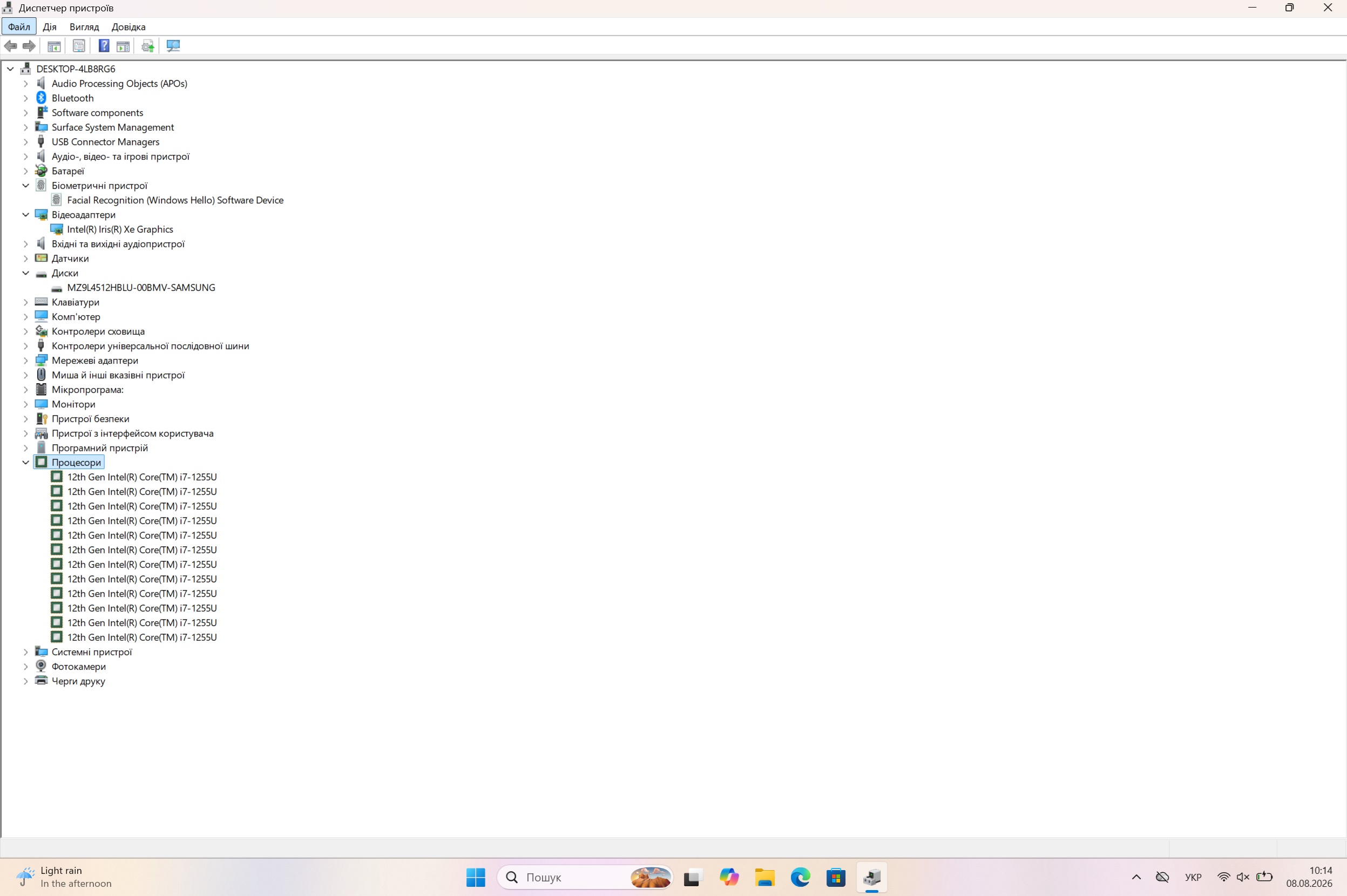Viewport: 1347px width, 896px height.
Task: Click the Intel(R) Iris(R) Xe Graphics icon
Action: 57,229
